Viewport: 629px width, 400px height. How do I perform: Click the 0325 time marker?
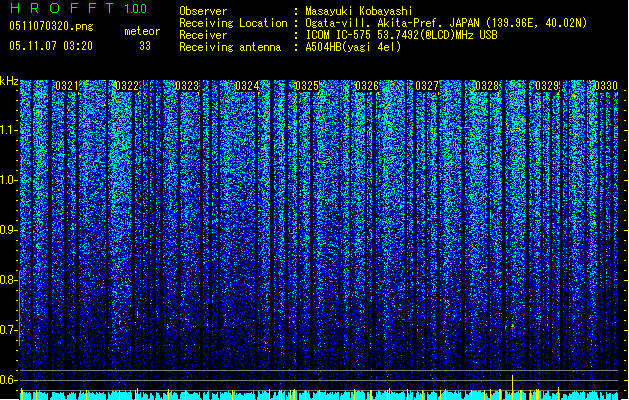[307, 86]
